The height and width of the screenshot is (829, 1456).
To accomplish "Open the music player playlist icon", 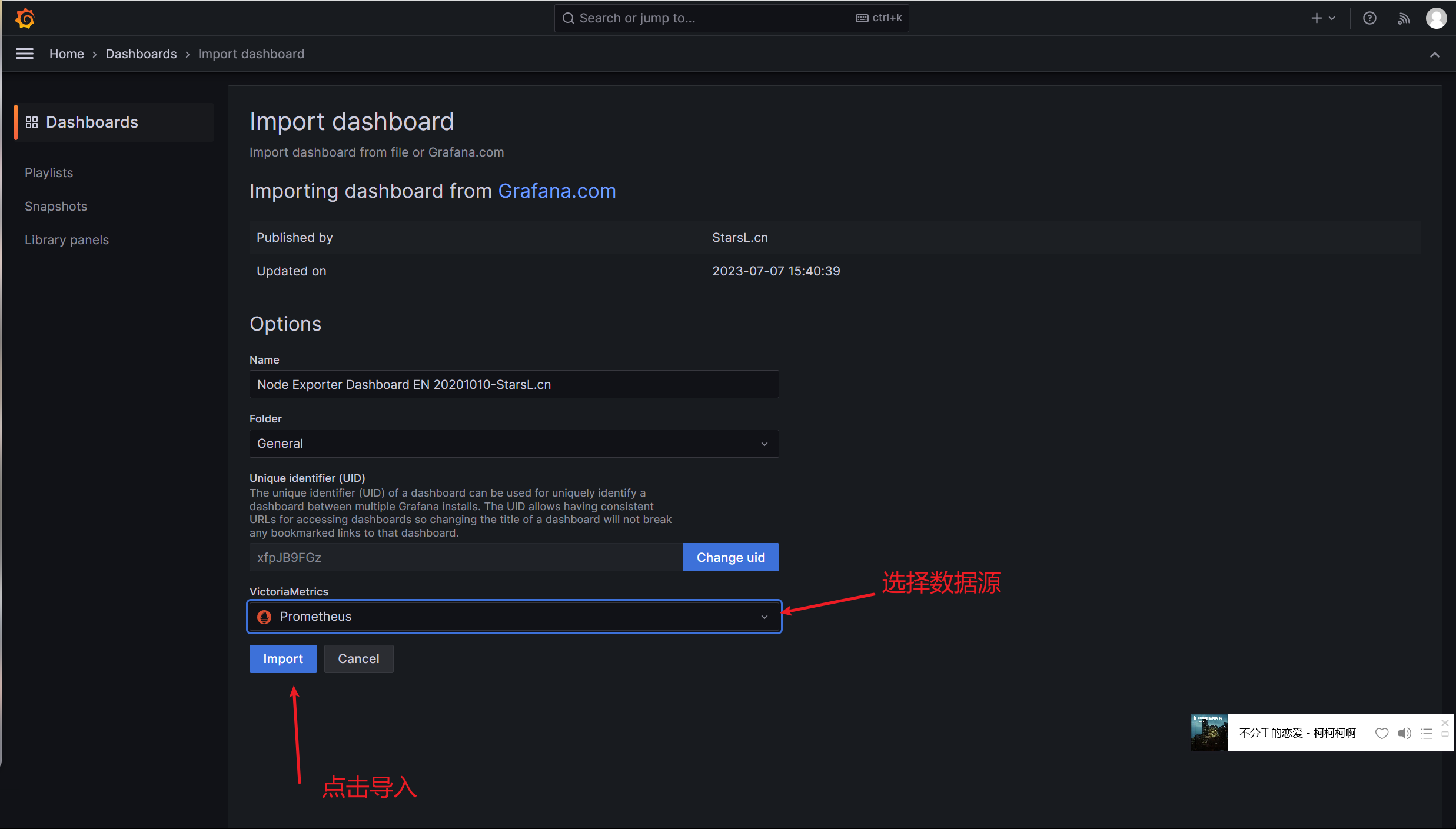I will (1426, 733).
